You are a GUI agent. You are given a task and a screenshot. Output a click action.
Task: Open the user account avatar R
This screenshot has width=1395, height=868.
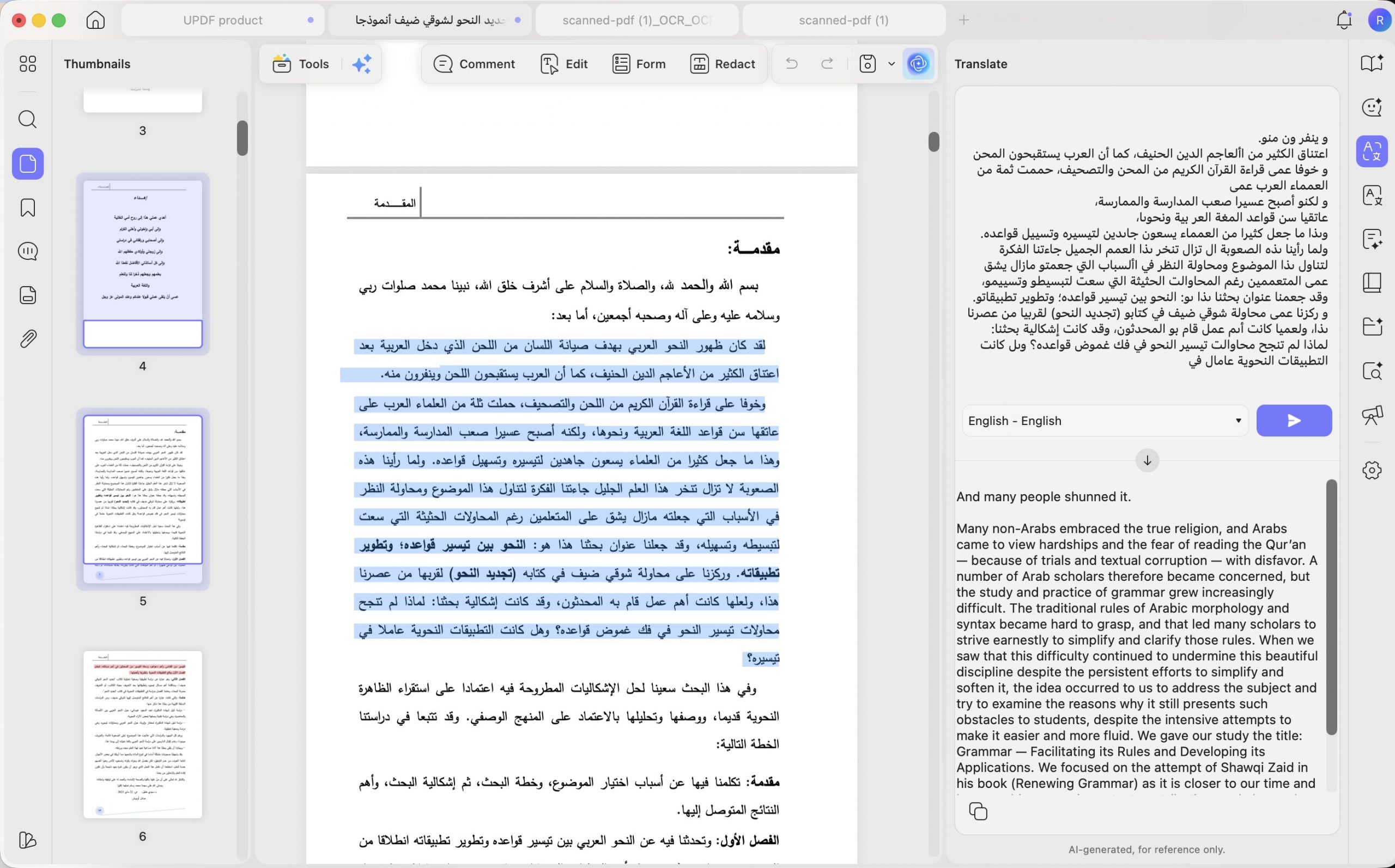pos(1379,20)
